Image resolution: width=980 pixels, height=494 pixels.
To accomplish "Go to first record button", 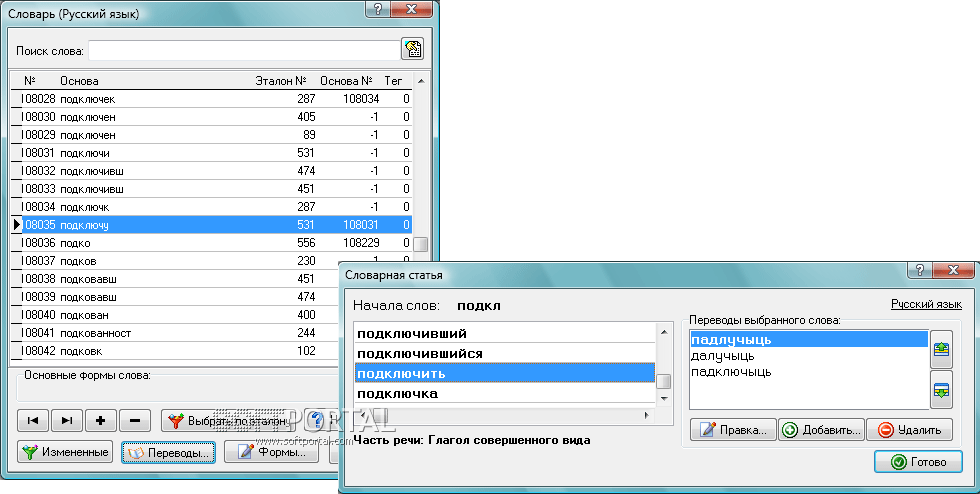I will coord(32,421).
